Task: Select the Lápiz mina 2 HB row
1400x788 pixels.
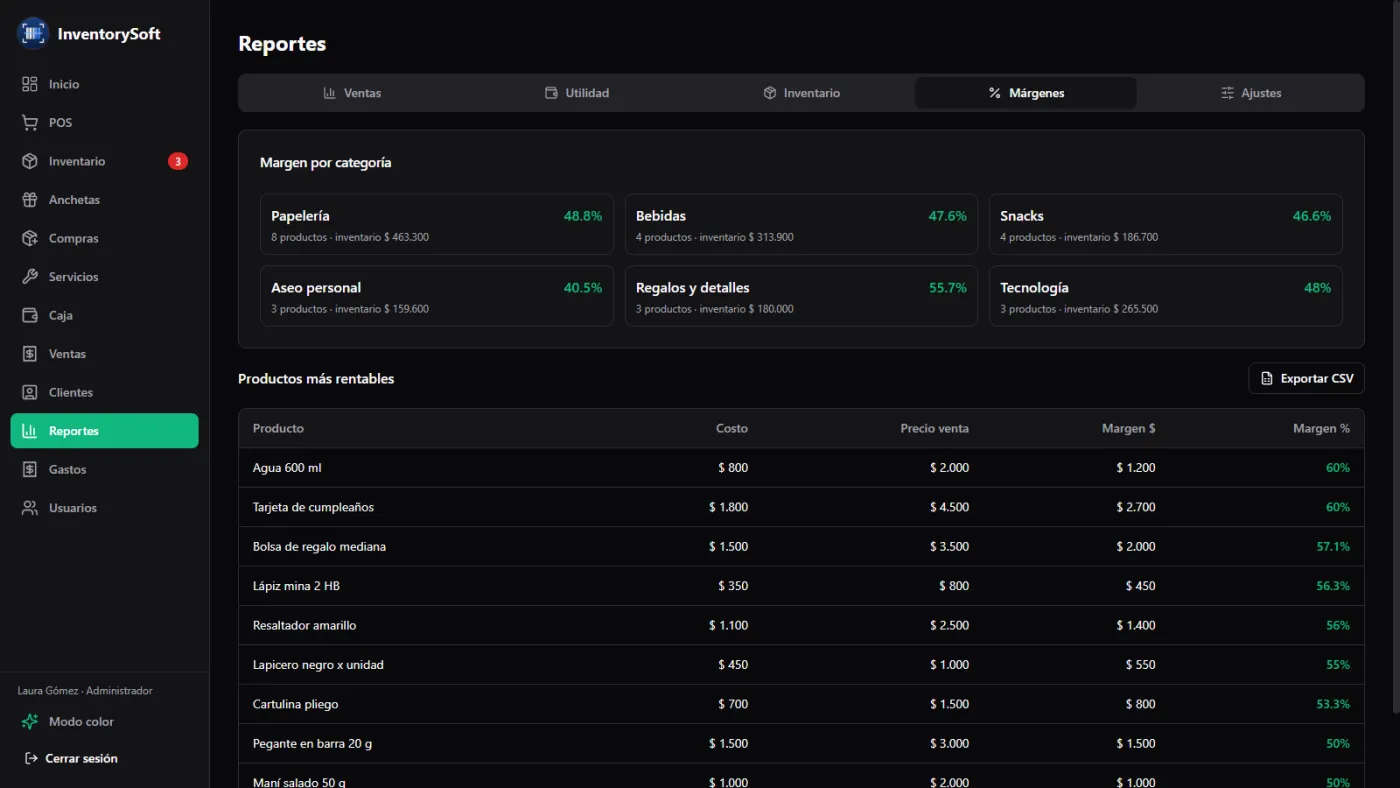Action: pos(801,586)
